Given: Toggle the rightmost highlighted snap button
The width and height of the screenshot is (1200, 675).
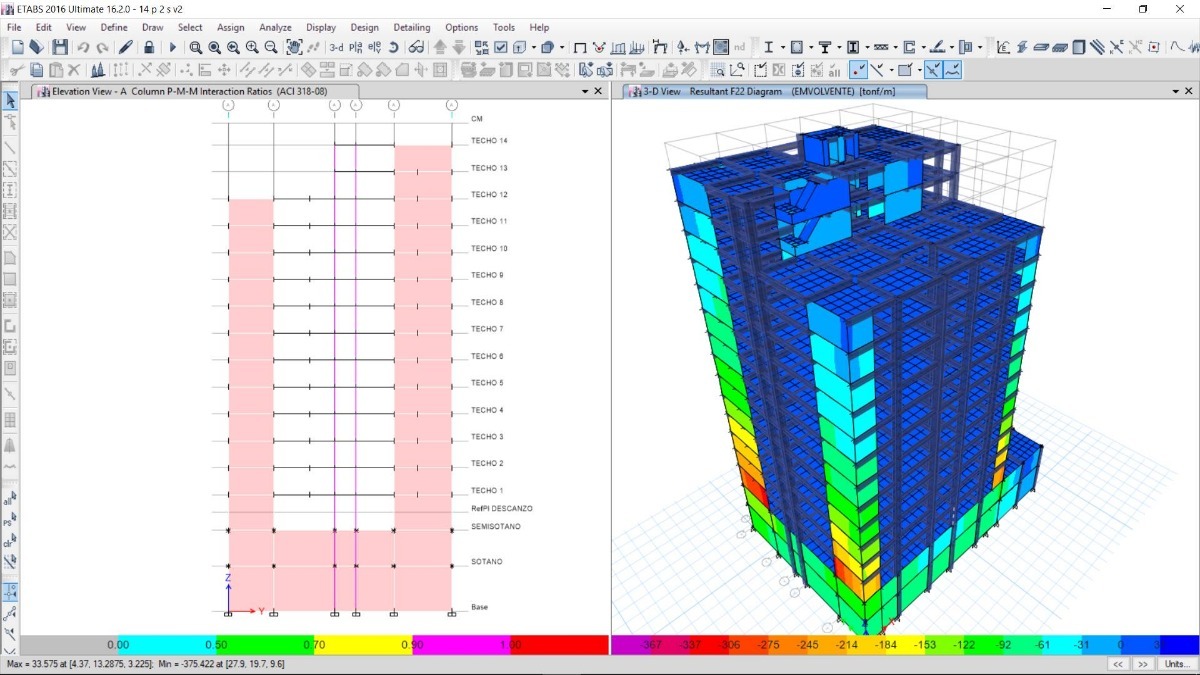Looking at the screenshot, I should (952, 69).
